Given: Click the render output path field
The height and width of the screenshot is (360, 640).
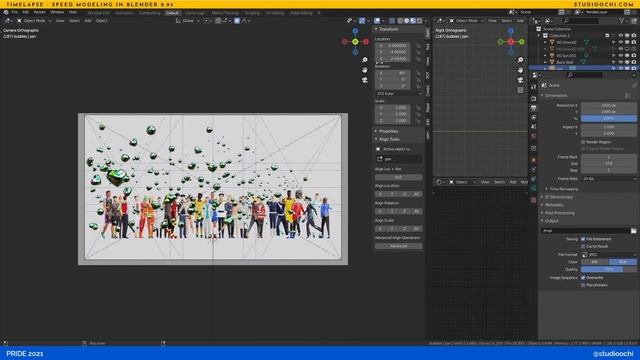Looking at the screenshot, I should [x=586, y=231].
